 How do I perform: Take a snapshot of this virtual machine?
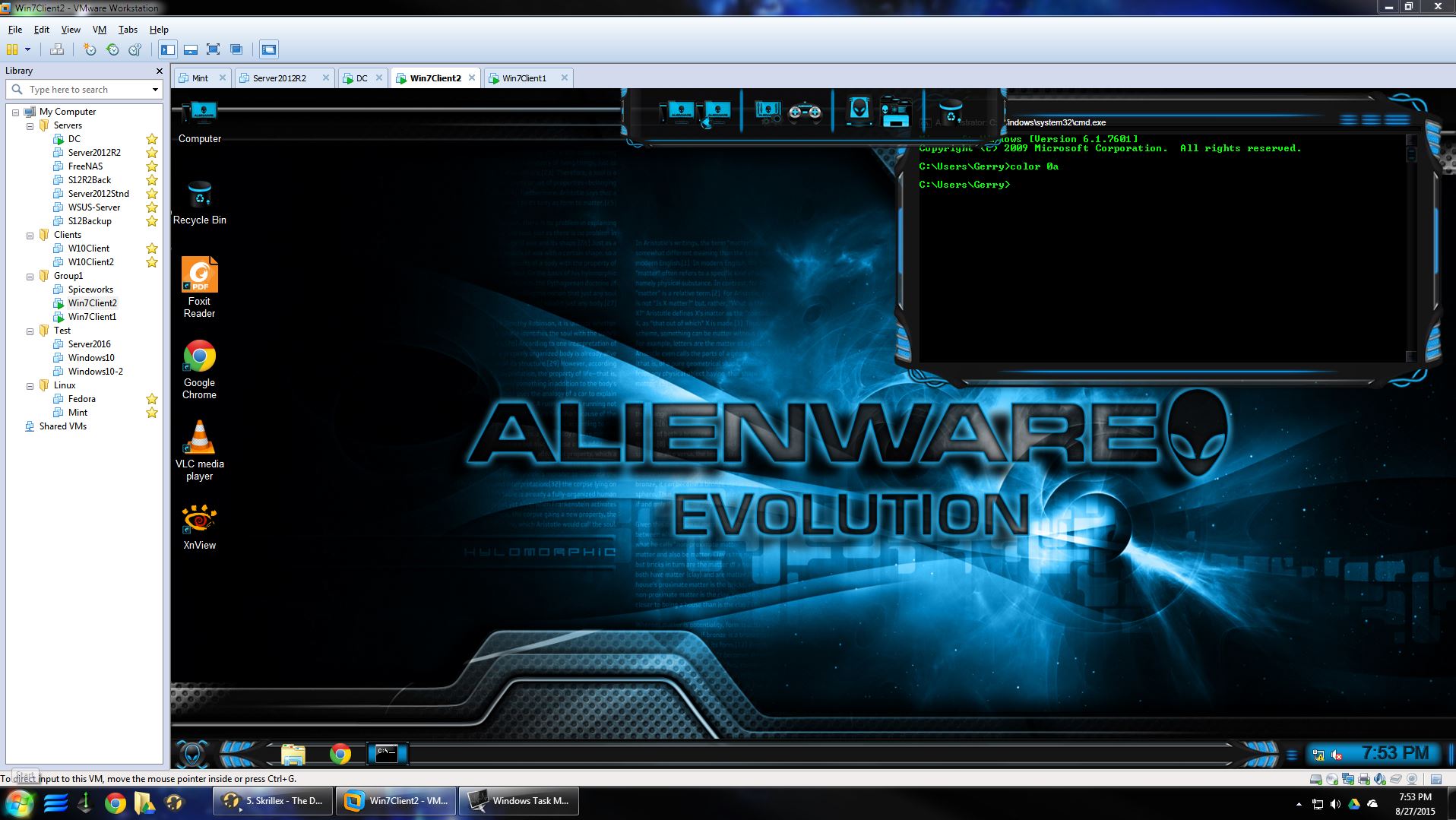[90, 49]
